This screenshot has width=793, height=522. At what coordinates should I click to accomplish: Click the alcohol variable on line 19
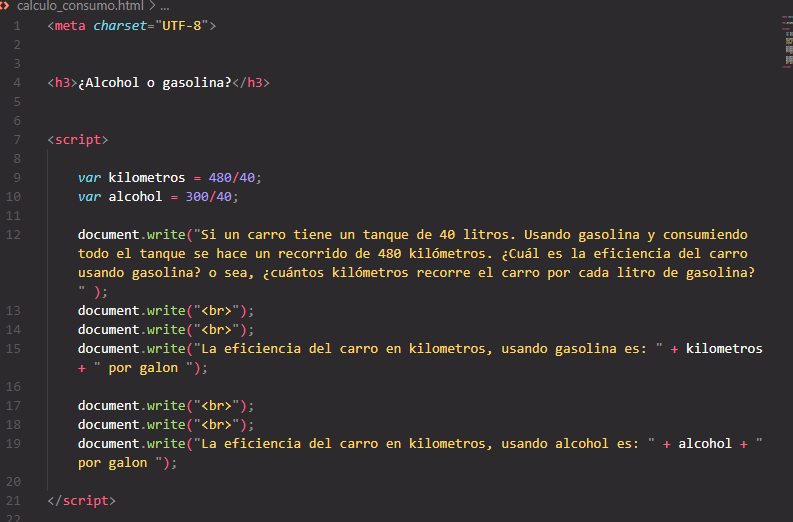(x=705, y=444)
